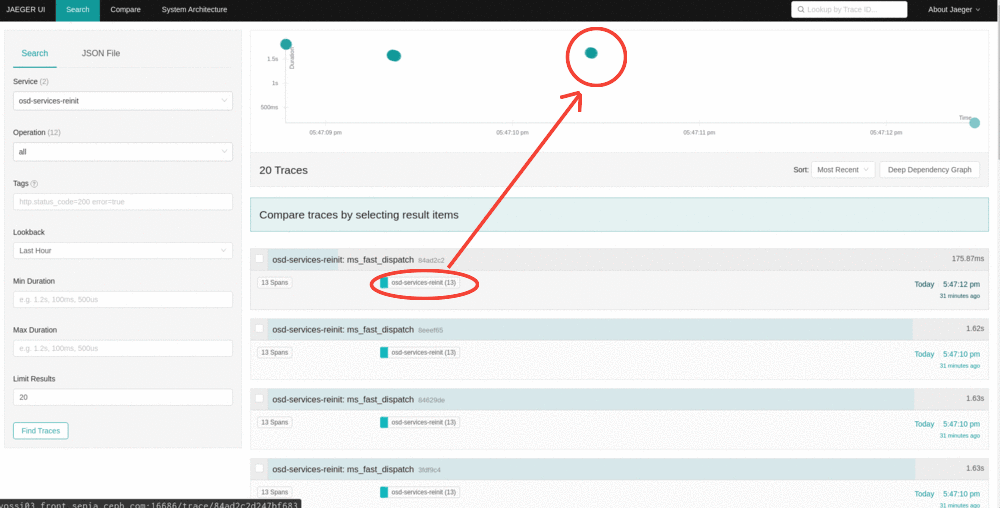1000x508 pixels.
Task: Click the JAEGER UI logo in the navbar
Action: [26, 10]
